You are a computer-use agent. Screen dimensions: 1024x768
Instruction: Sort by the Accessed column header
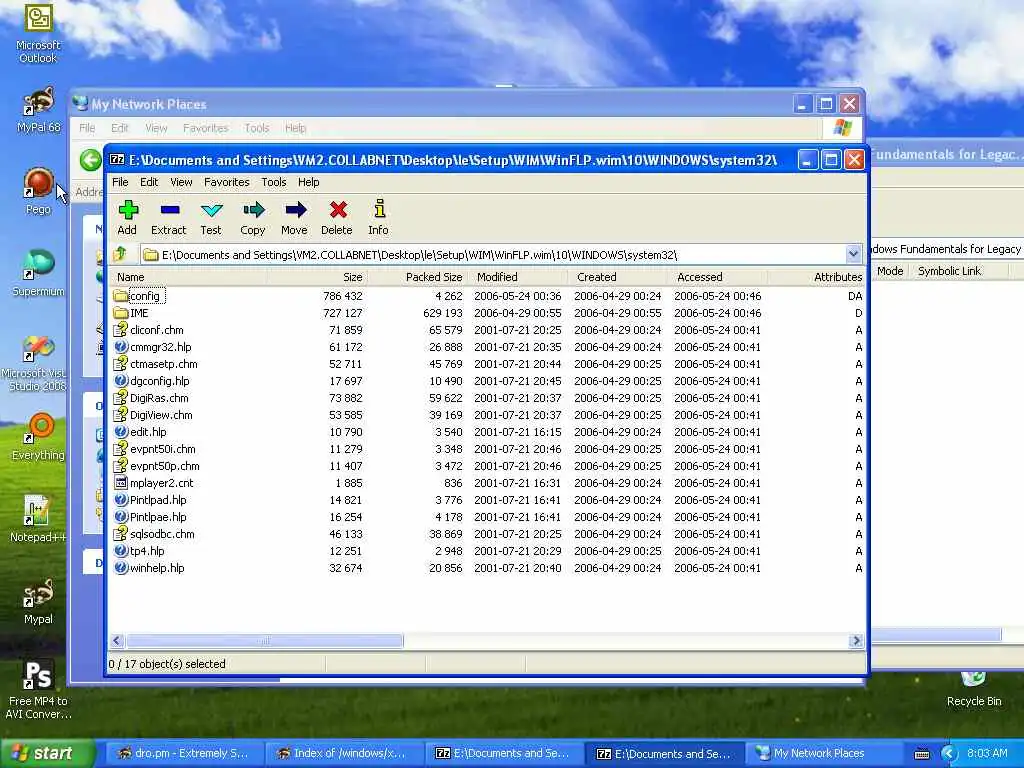[717, 277]
